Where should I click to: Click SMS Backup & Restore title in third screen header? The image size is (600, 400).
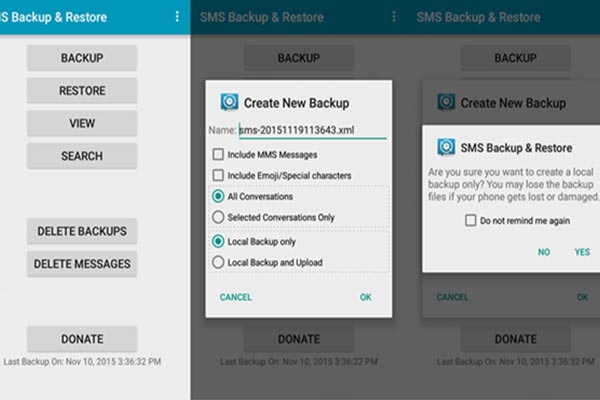478,17
